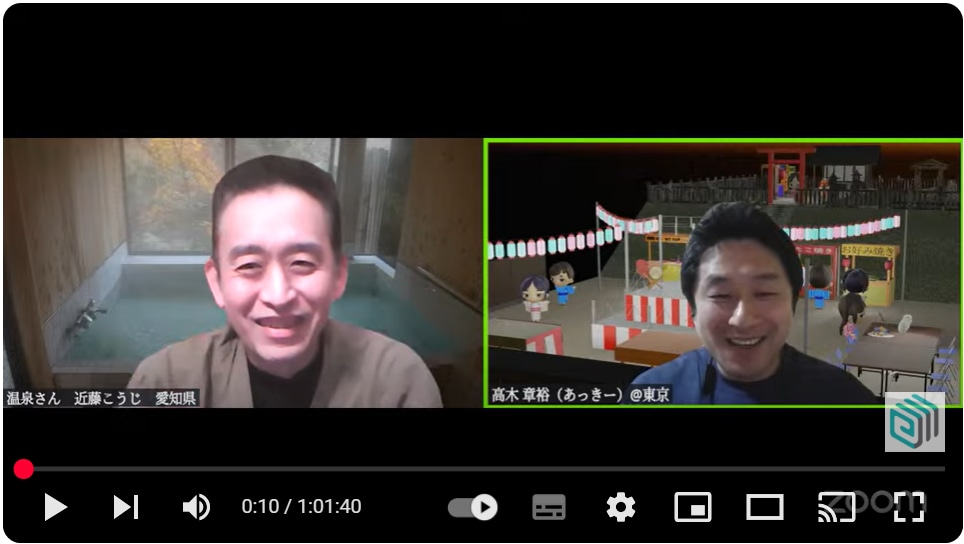Open the settings gear menu
This screenshot has height=544, width=964.
tap(620, 507)
